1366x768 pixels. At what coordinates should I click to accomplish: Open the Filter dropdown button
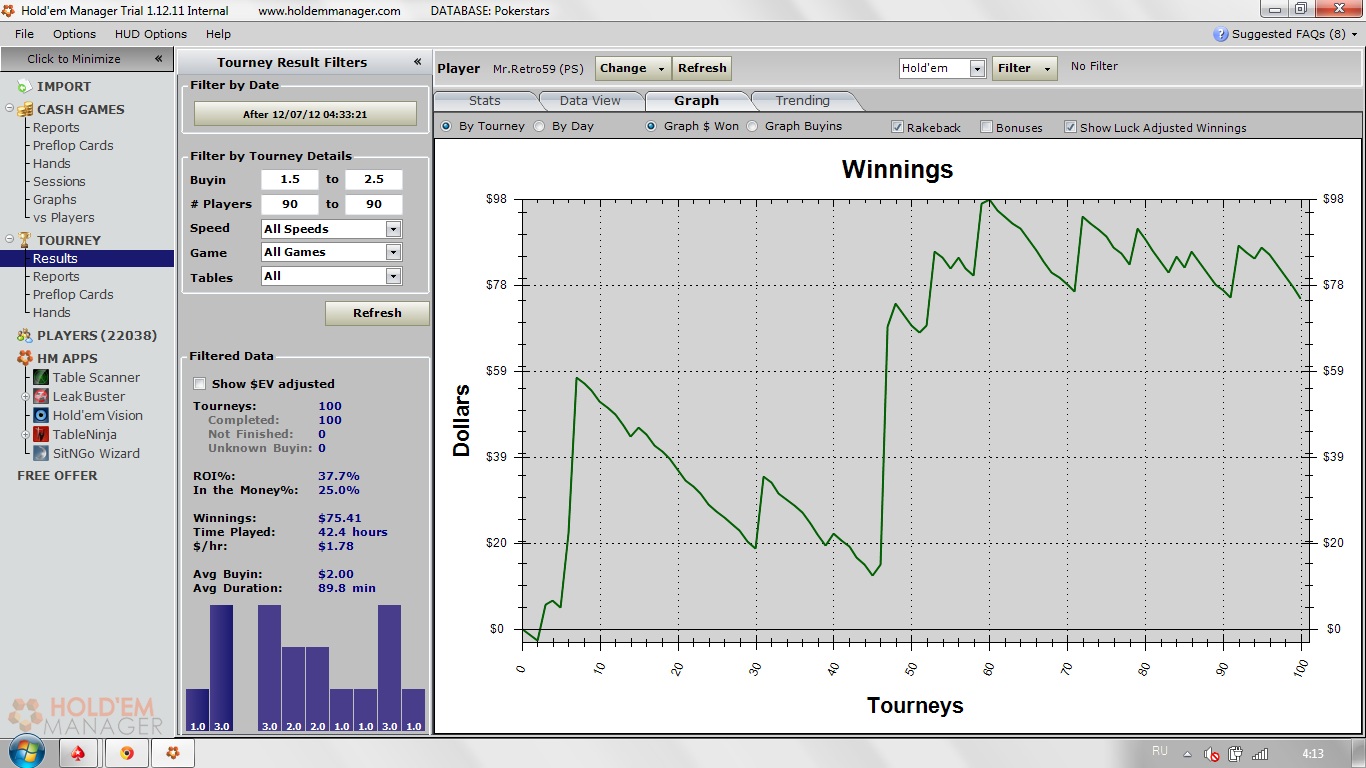[x=1025, y=68]
